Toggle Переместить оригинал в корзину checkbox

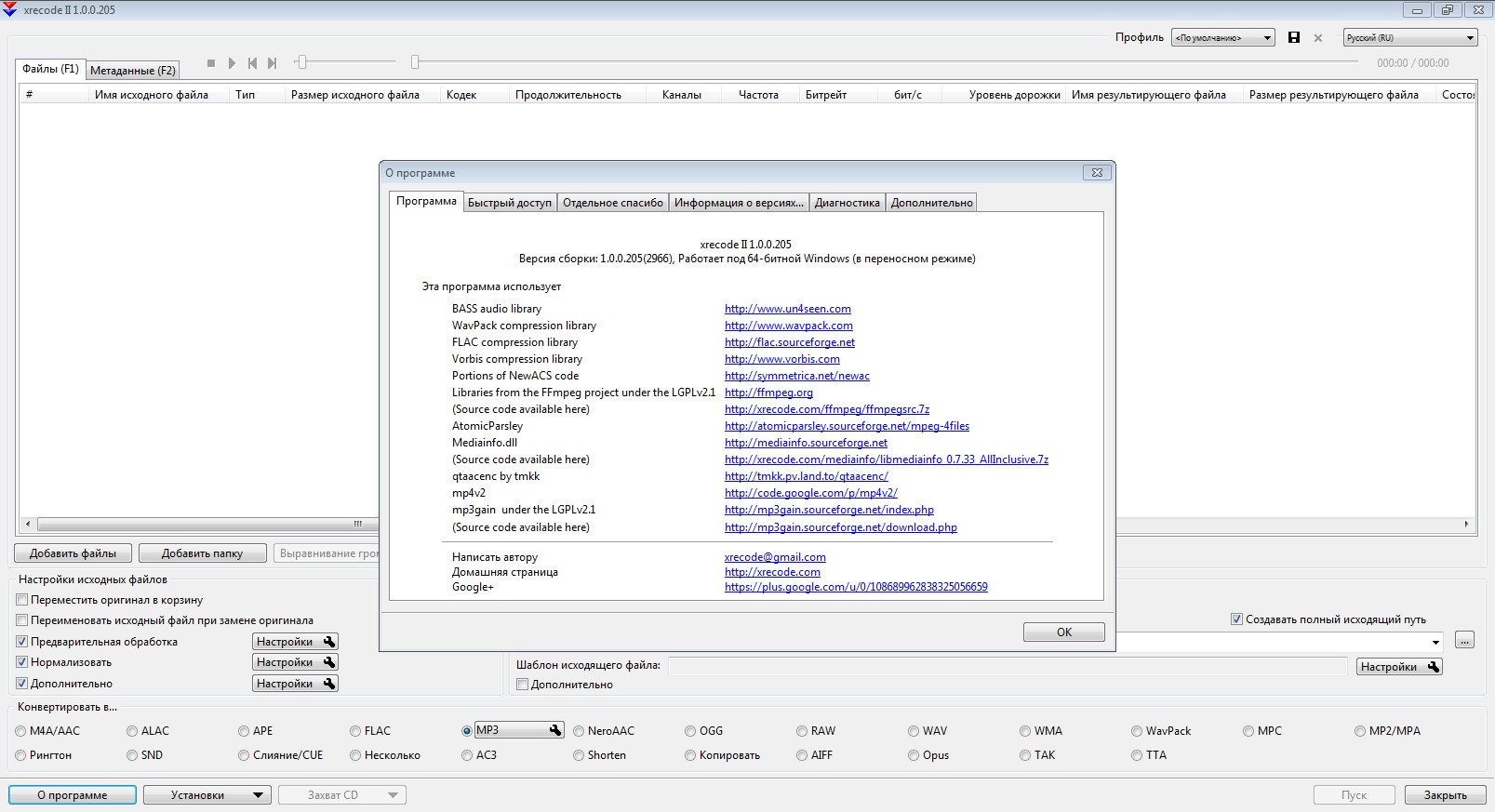(22, 600)
